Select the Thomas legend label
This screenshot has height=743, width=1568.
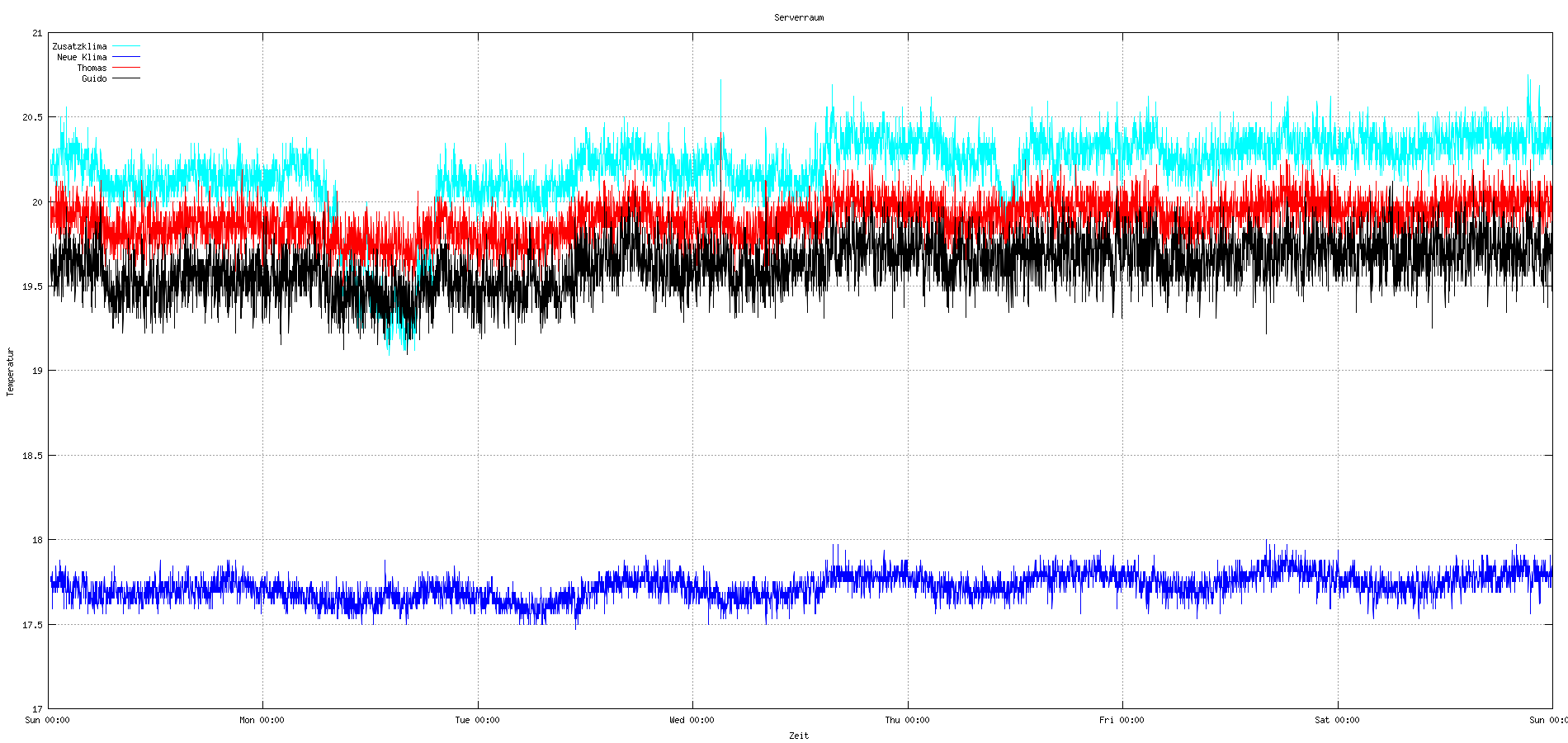click(x=92, y=68)
